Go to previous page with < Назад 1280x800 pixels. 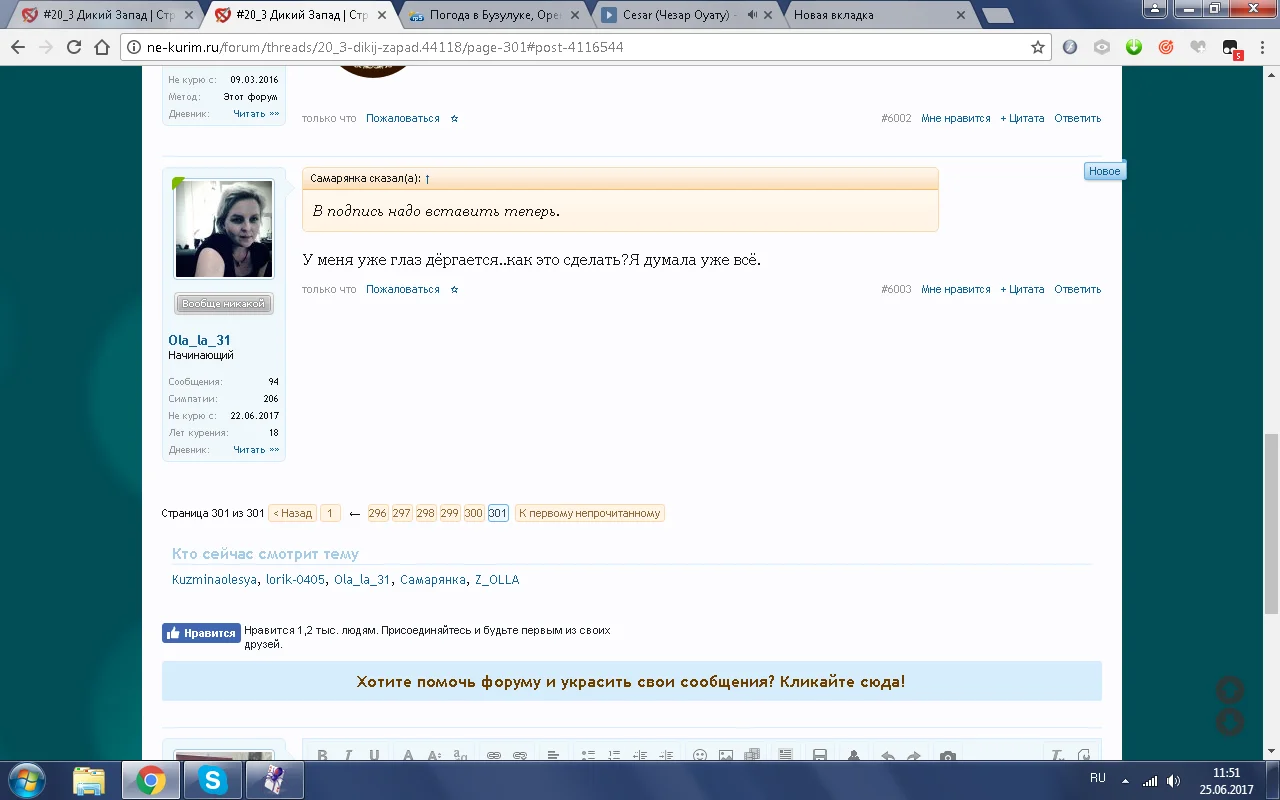click(293, 513)
